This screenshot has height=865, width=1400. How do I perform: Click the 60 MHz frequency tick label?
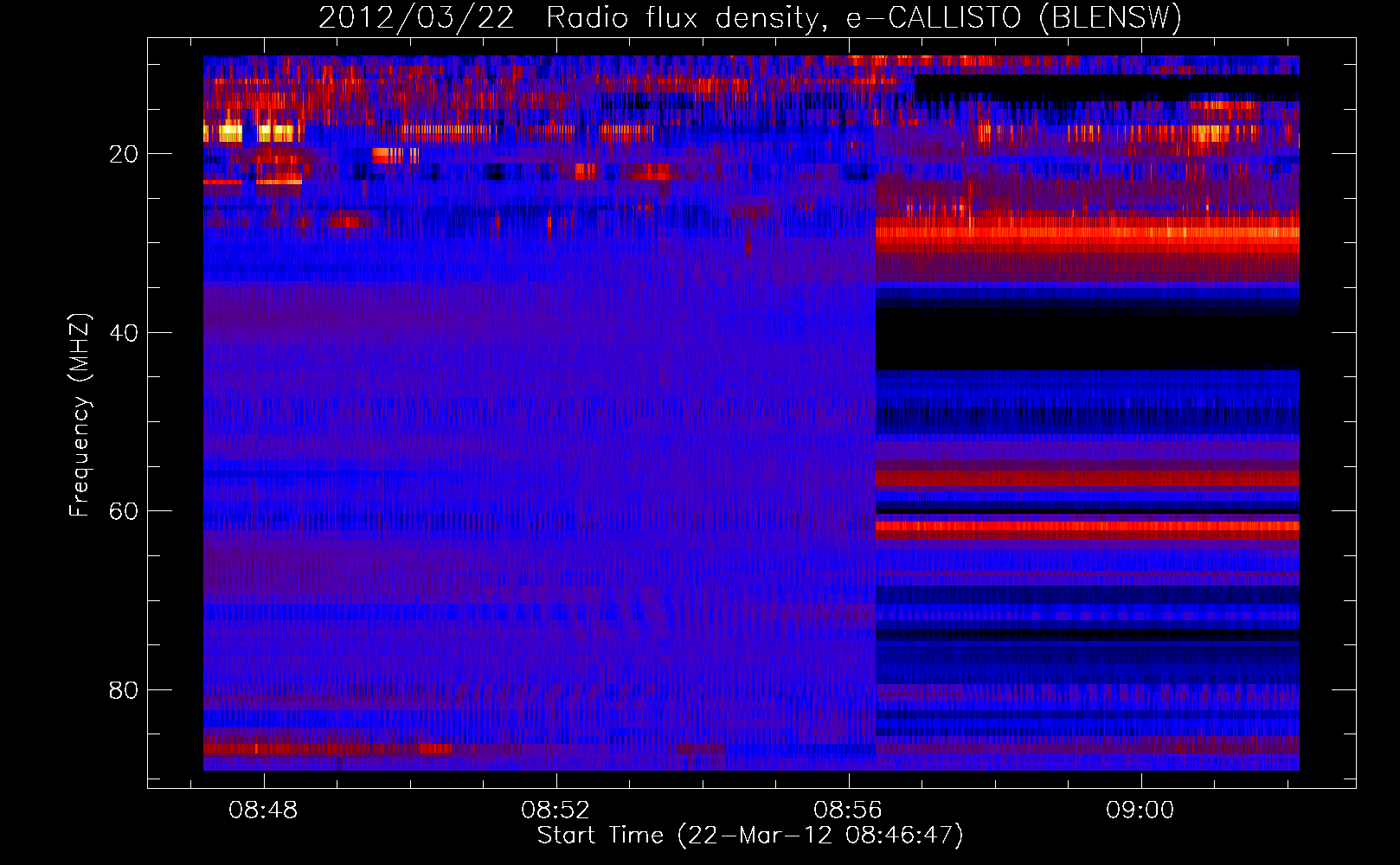[125, 511]
